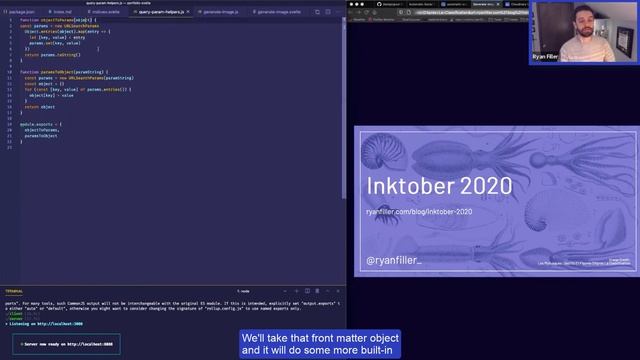This screenshot has width=640, height=360.
Task: Close the active browser tab
Action: click(498, 4)
